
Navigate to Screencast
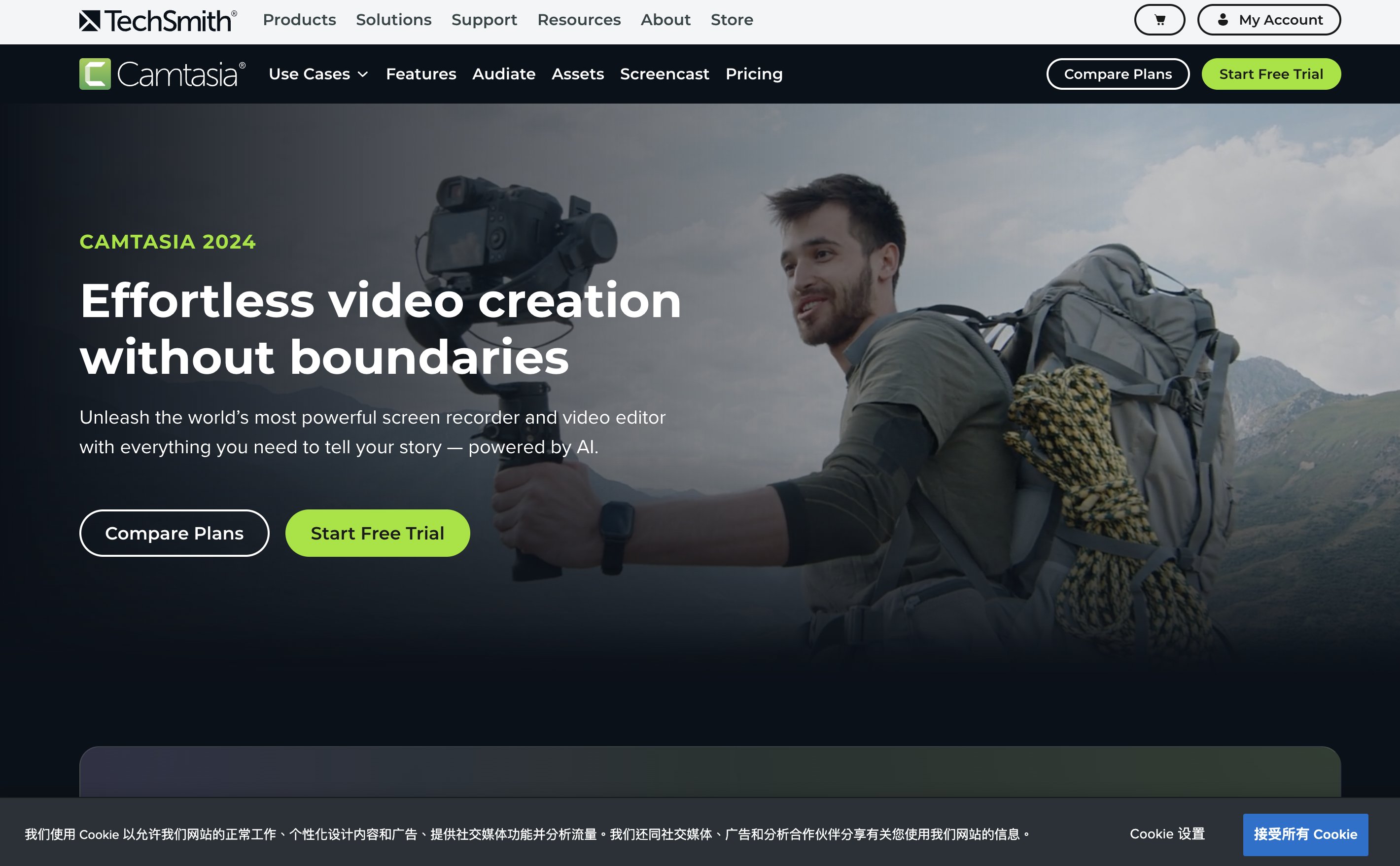(665, 74)
